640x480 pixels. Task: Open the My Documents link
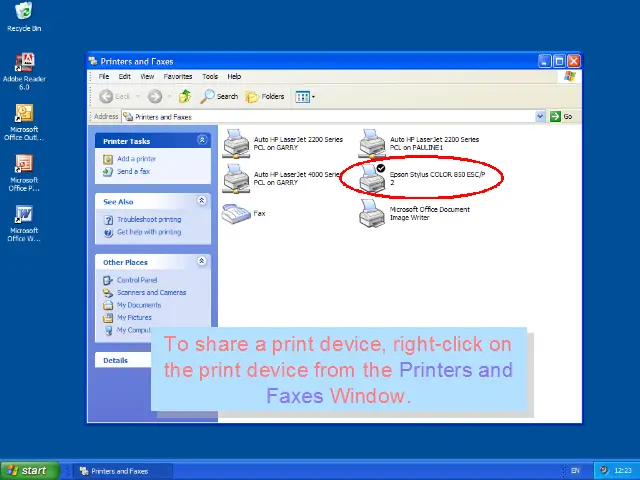[139, 305]
